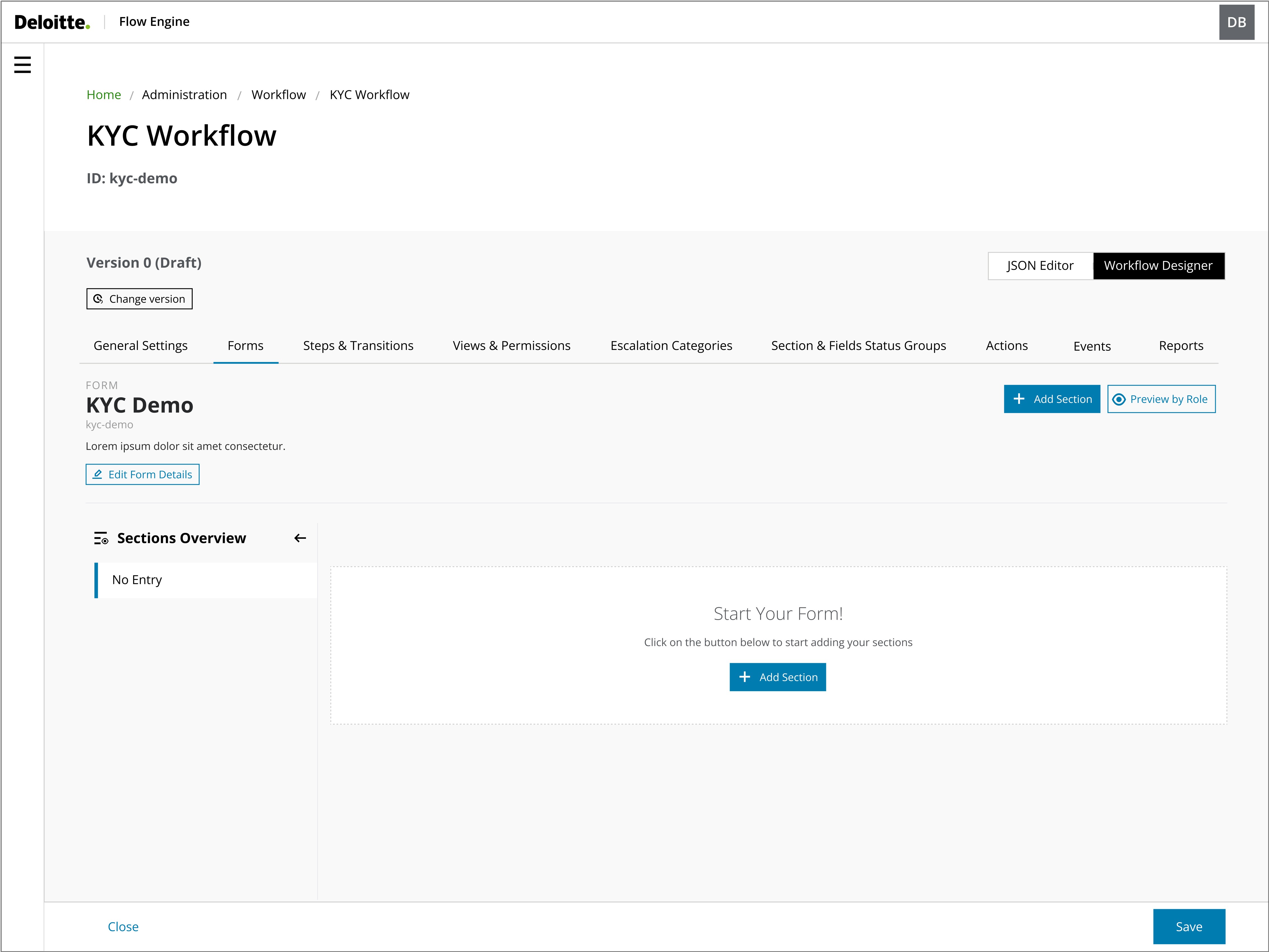Navigate to Workflow breadcrumb

point(278,95)
